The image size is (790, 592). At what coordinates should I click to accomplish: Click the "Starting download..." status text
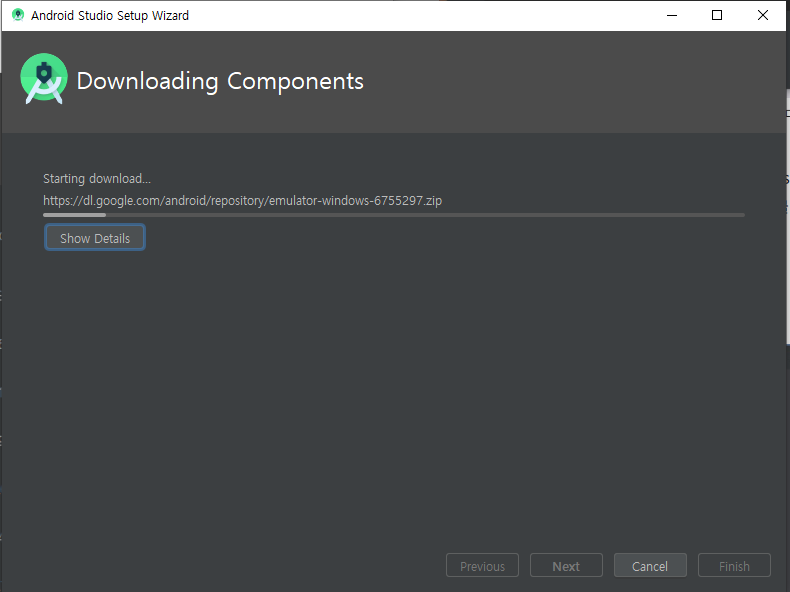(97, 179)
